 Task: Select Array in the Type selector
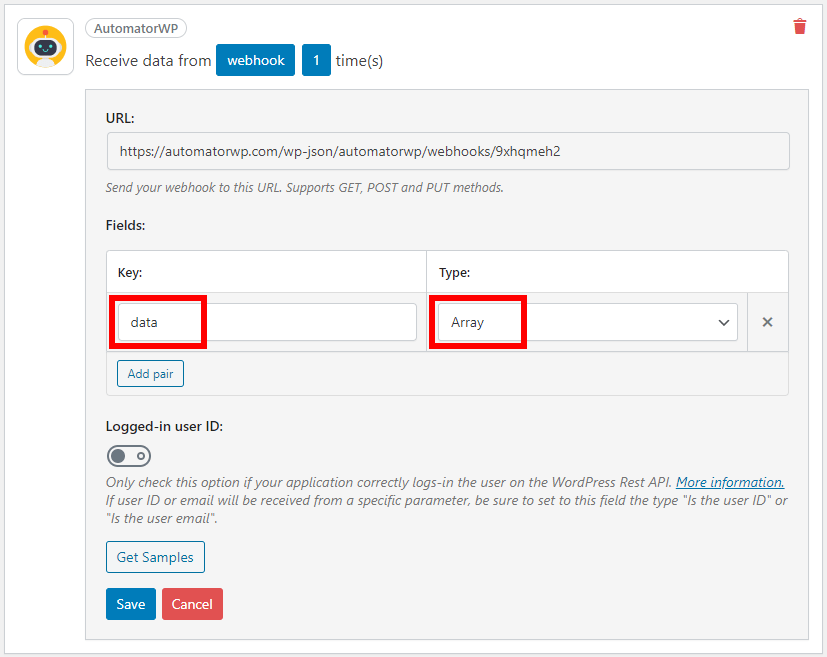point(584,322)
